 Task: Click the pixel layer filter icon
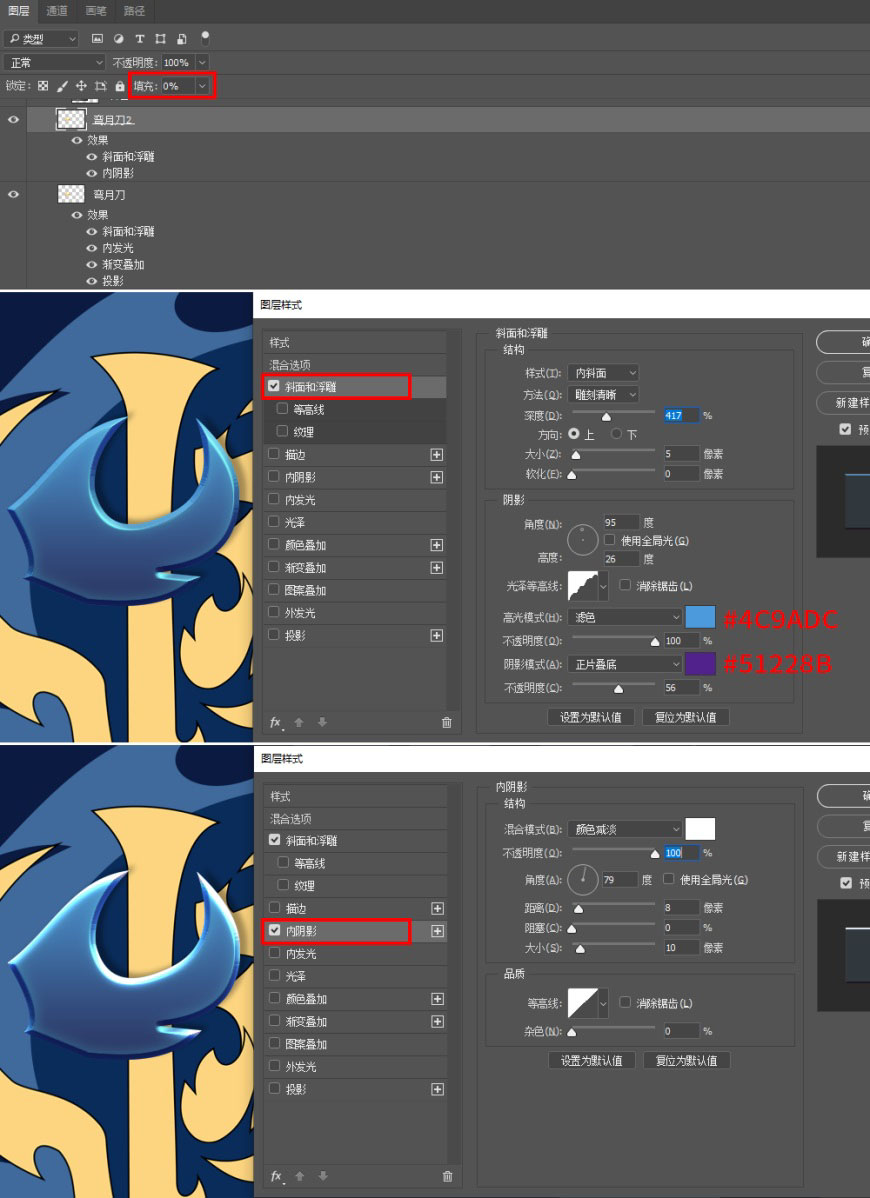(98, 39)
